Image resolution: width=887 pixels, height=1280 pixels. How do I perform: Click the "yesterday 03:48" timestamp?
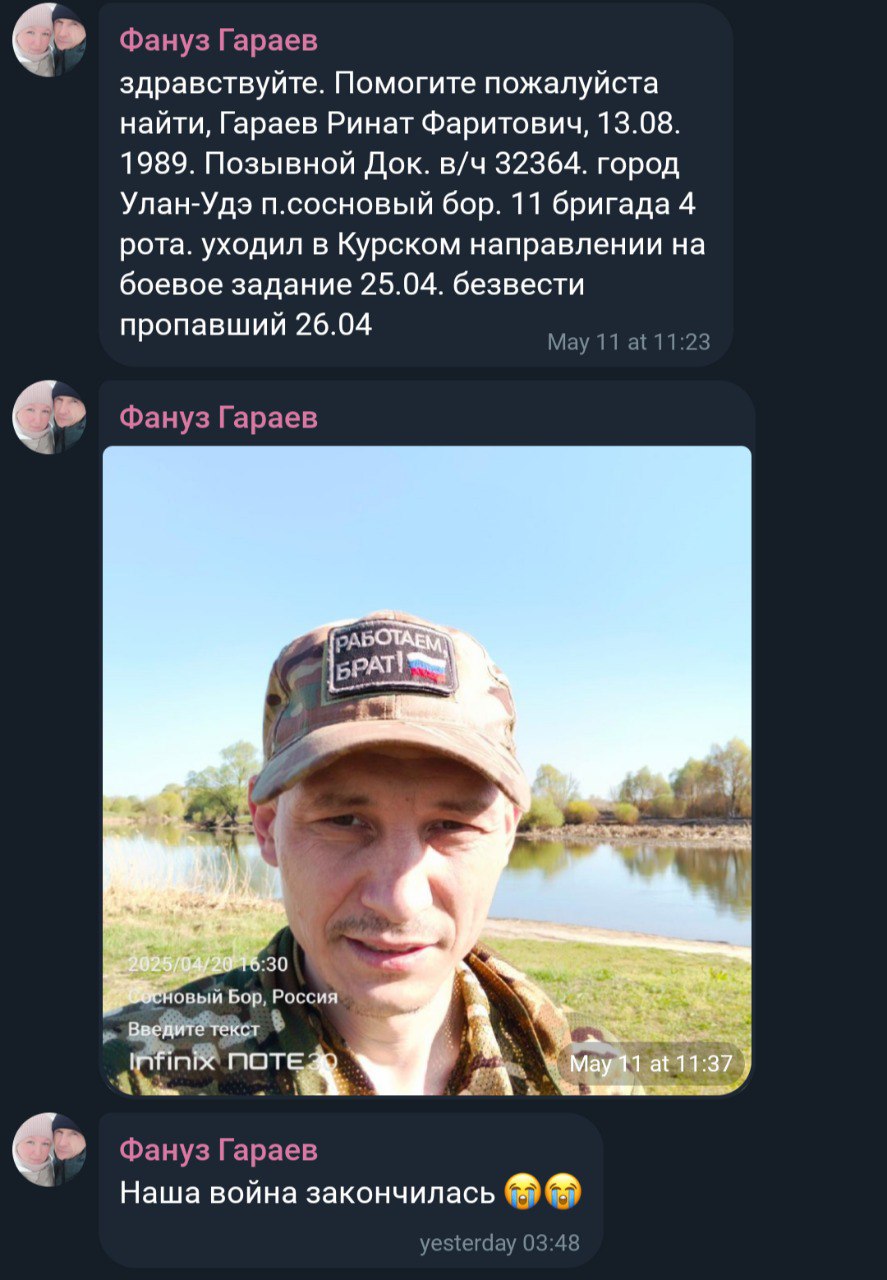point(499,1244)
